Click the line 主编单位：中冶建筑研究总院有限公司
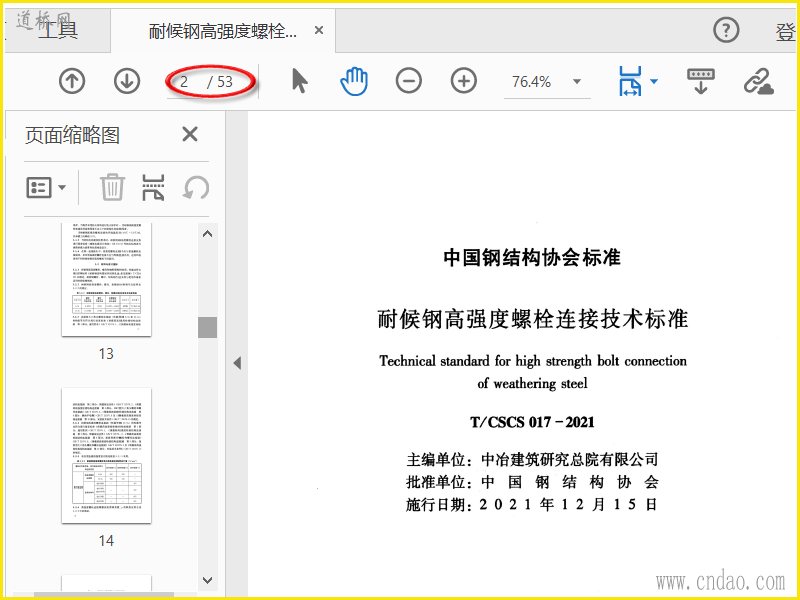The width and height of the screenshot is (800, 600). coord(532,460)
